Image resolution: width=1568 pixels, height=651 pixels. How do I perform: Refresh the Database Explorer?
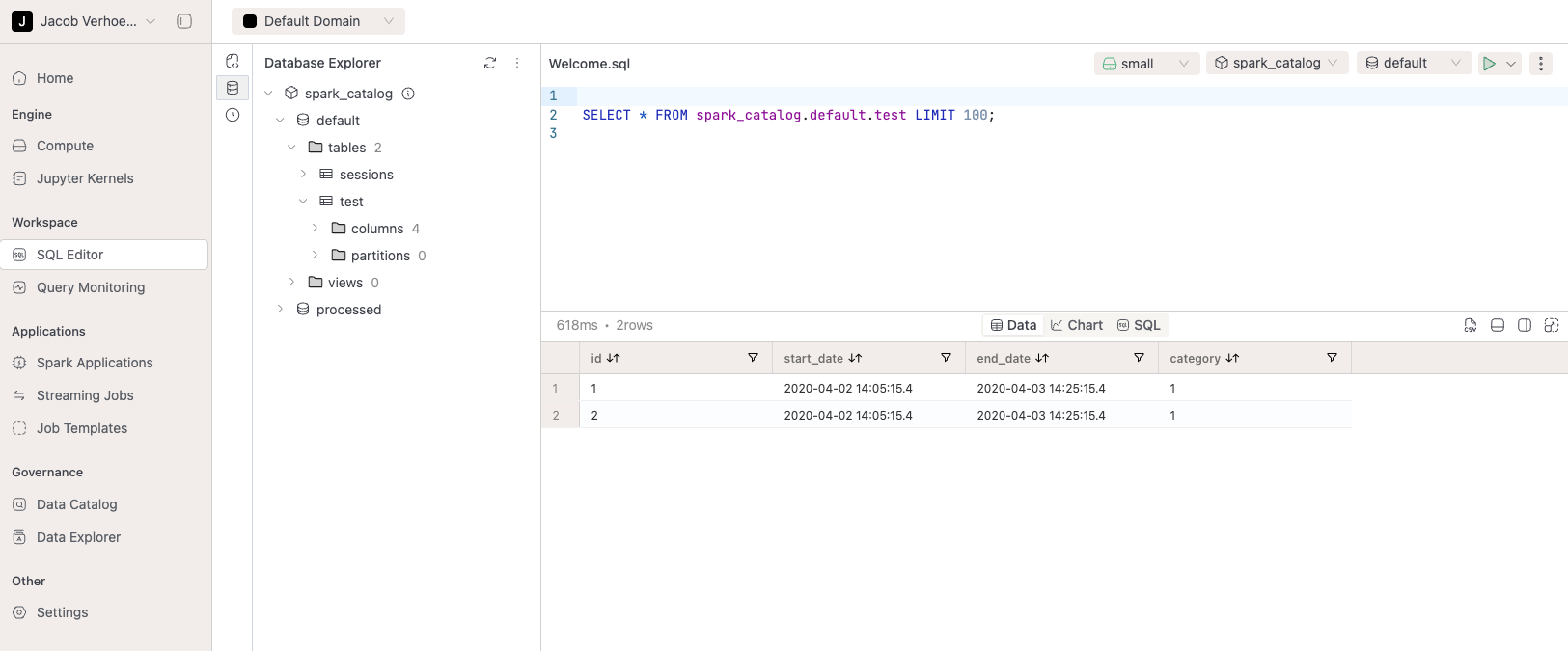click(490, 63)
